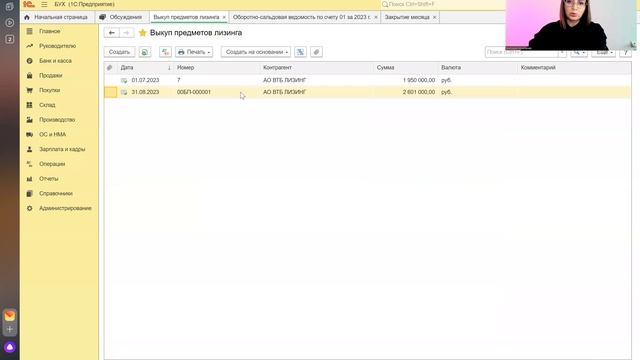640x360 pixels.
Task: Open the Главное section
Action: (x=49, y=31)
